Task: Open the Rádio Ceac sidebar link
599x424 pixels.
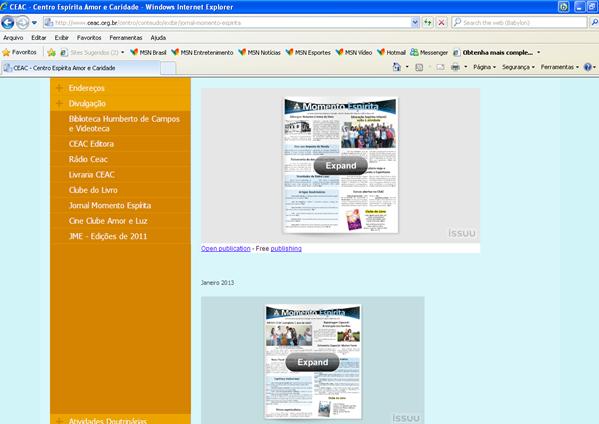Action: 88,159
